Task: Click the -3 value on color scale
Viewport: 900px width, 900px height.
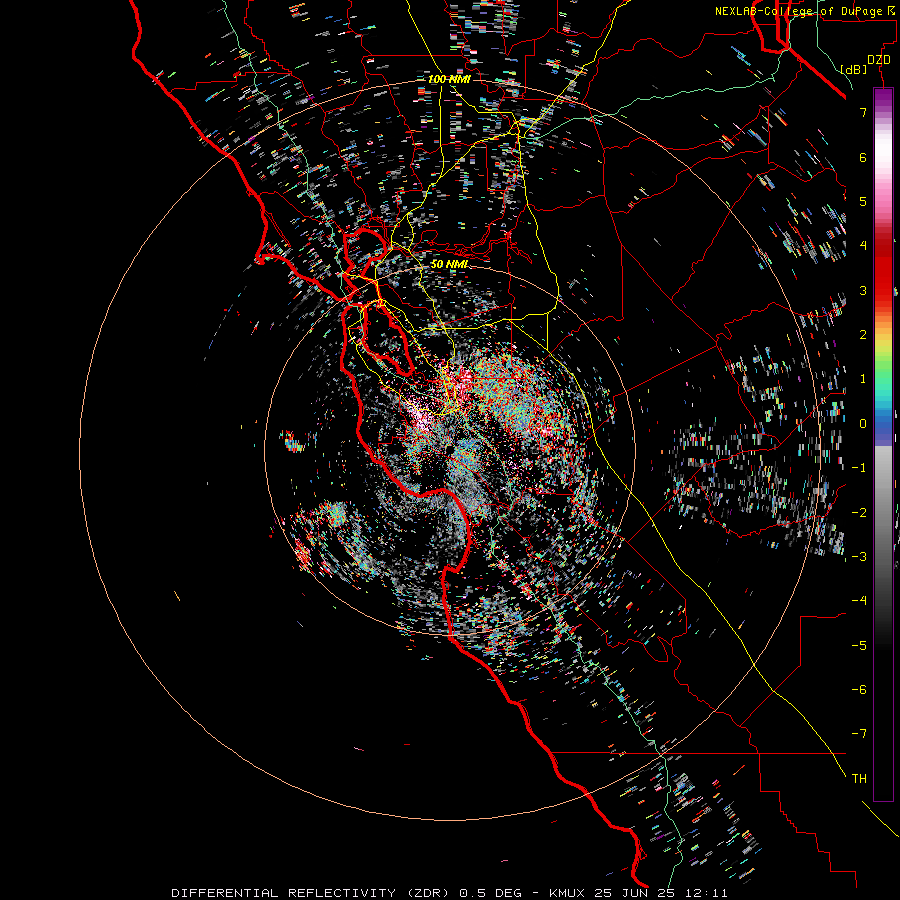Action: click(x=859, y=557)
